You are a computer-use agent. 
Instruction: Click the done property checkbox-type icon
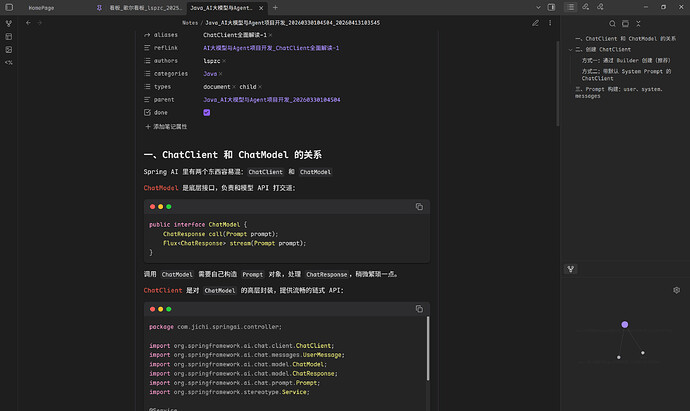(x=147, y=113)
